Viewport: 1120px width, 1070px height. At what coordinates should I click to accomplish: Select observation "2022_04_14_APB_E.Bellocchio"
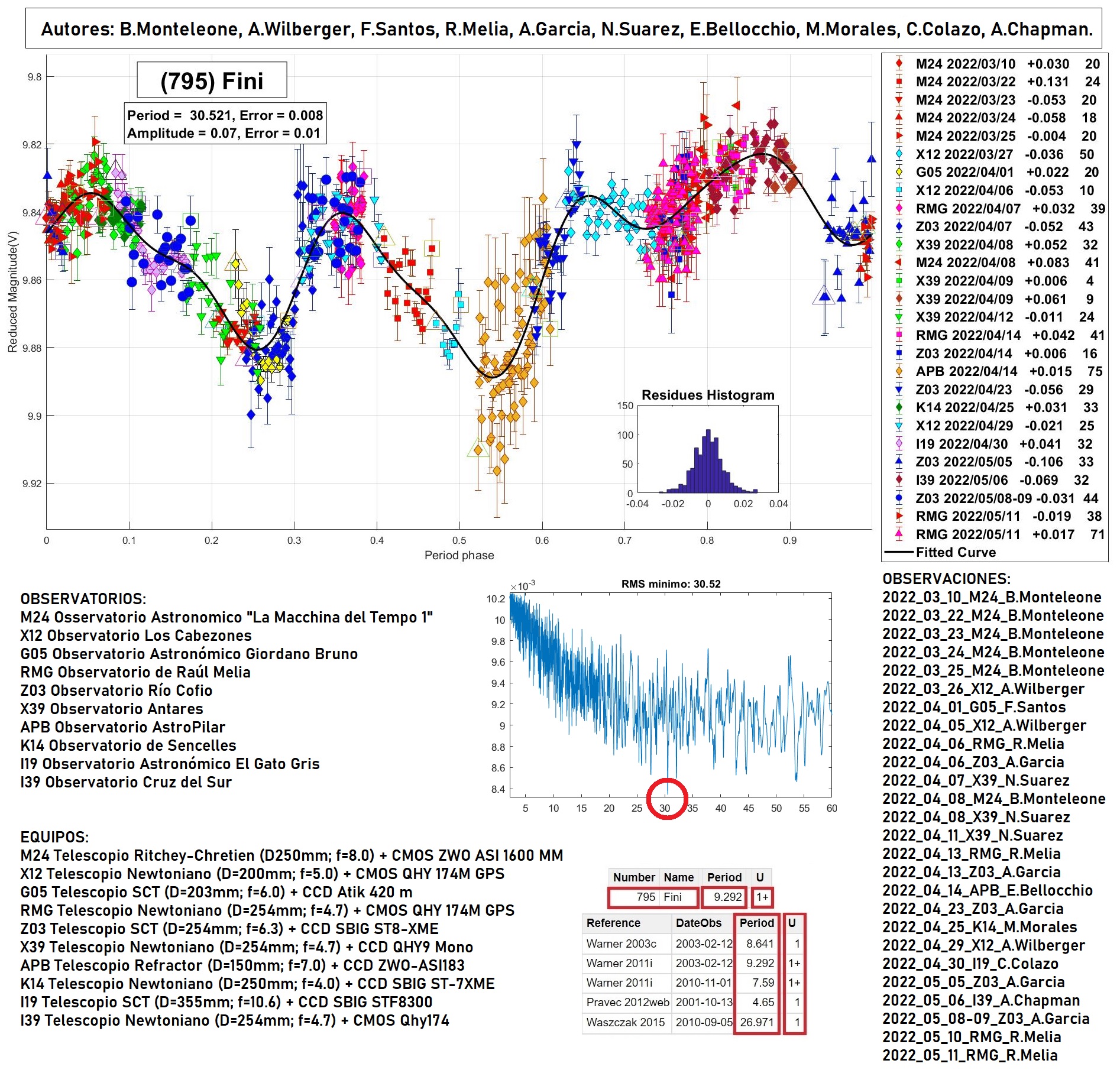click(x=988, y=890)
